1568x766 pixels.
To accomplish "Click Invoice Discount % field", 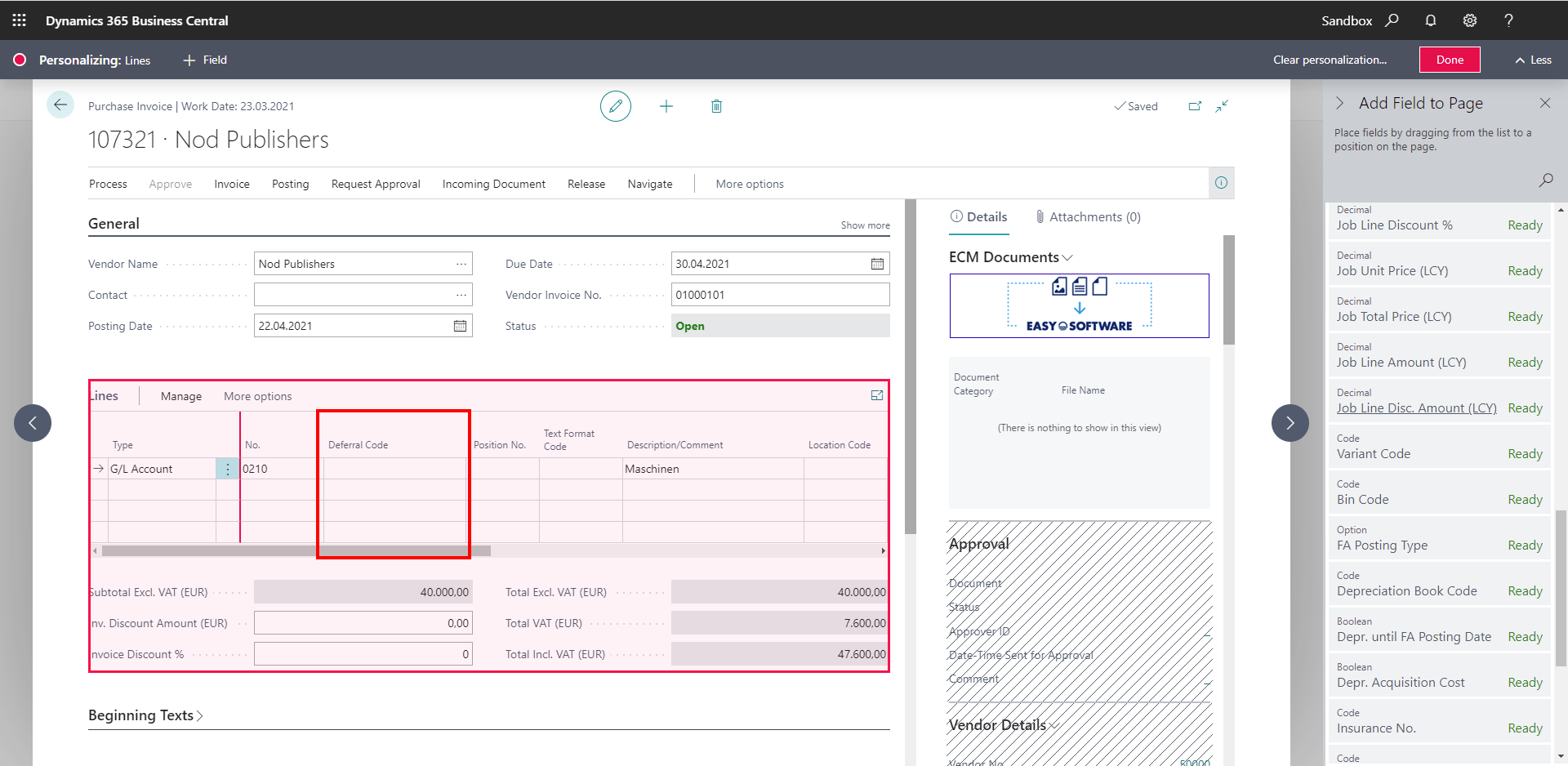I will tap(363, 654).
